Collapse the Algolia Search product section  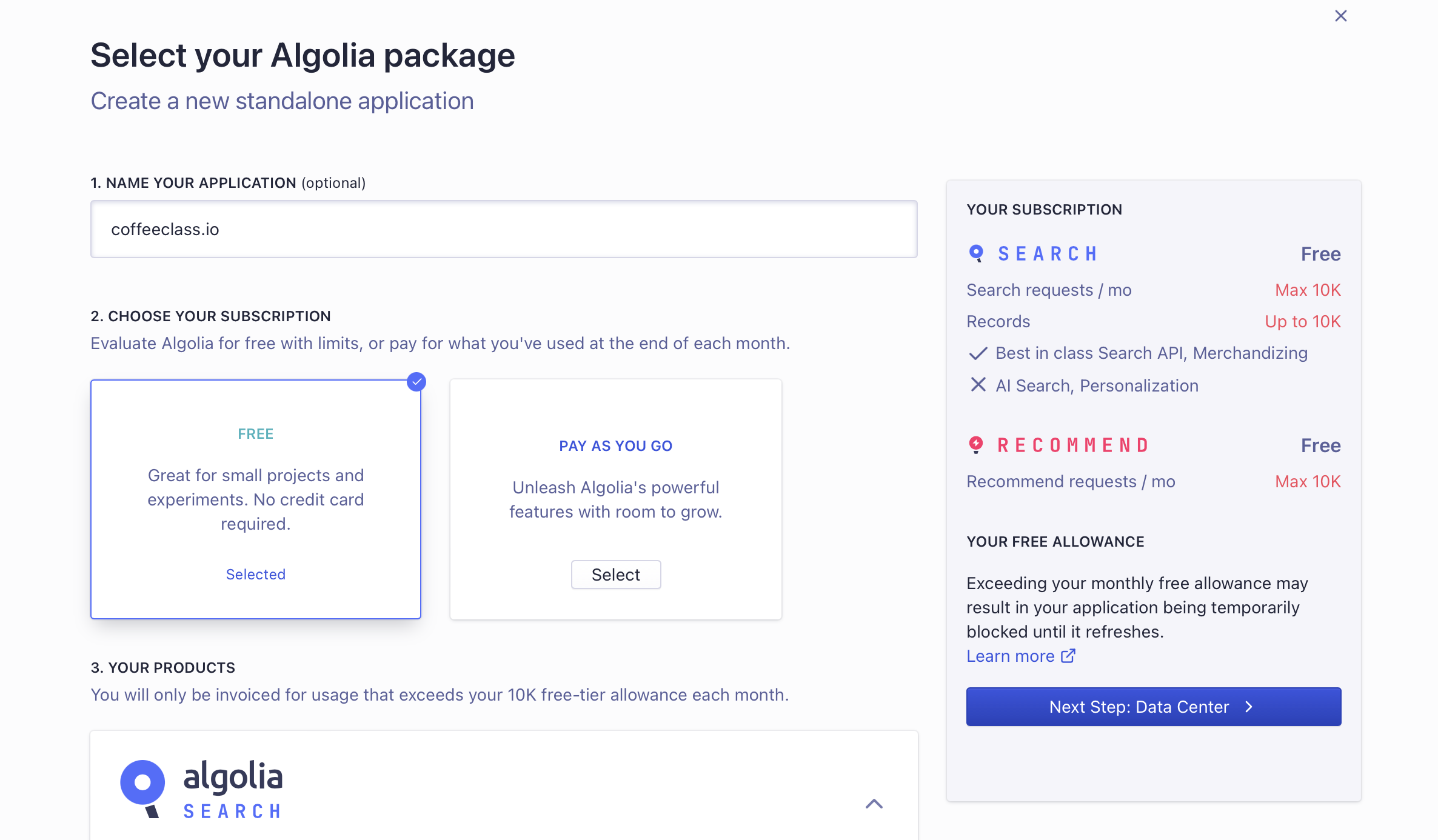[874, 804]
